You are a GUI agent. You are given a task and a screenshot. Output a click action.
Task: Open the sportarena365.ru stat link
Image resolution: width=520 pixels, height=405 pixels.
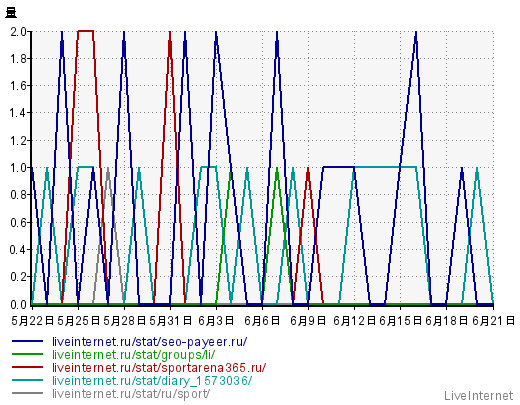(159, 368)
